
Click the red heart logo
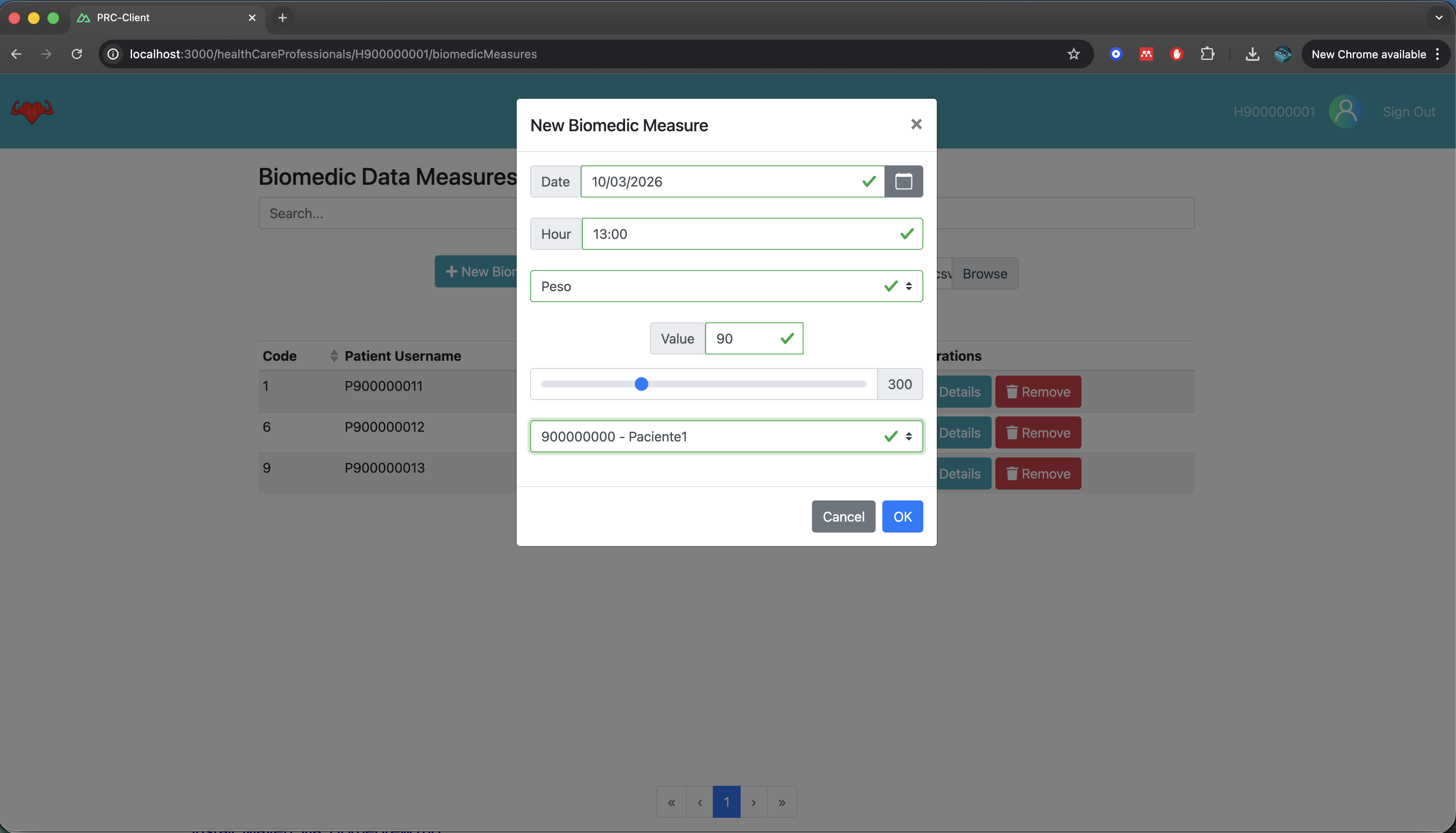(x=32, y=111)
